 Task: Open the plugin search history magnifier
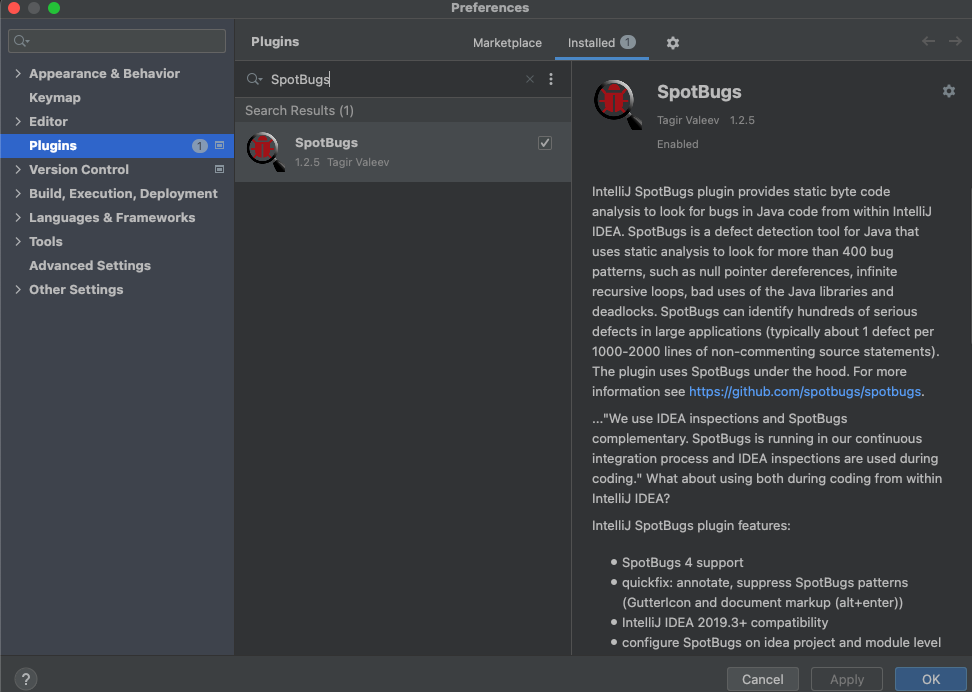tap(254, 79)
